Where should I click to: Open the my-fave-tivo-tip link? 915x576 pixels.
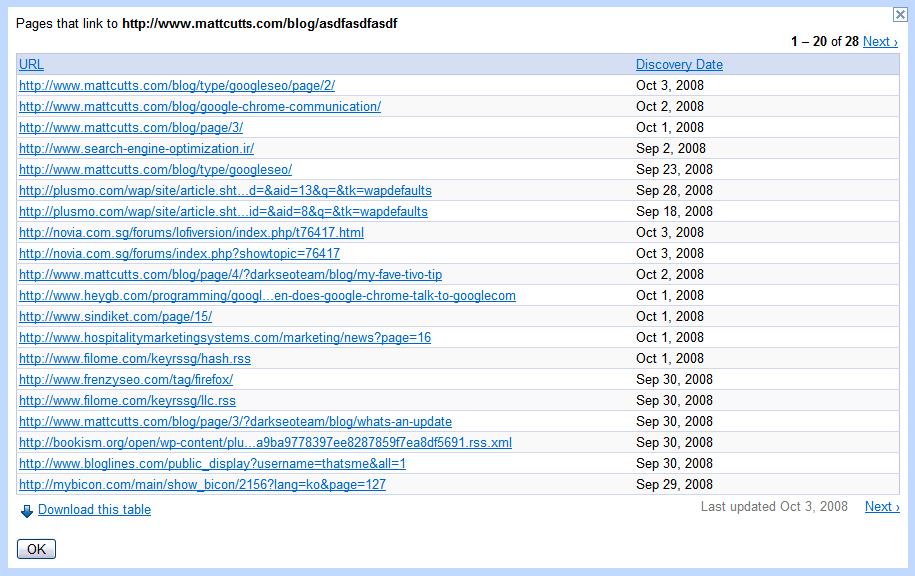coord(231,275)
